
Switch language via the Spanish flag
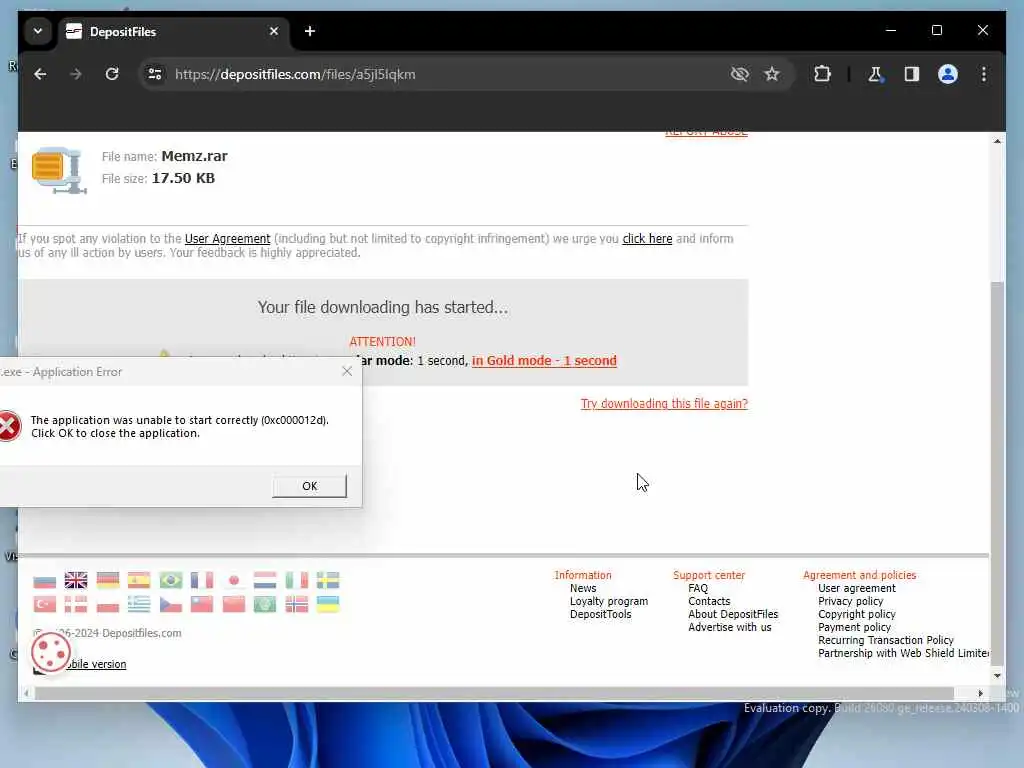tap(139, 580)
